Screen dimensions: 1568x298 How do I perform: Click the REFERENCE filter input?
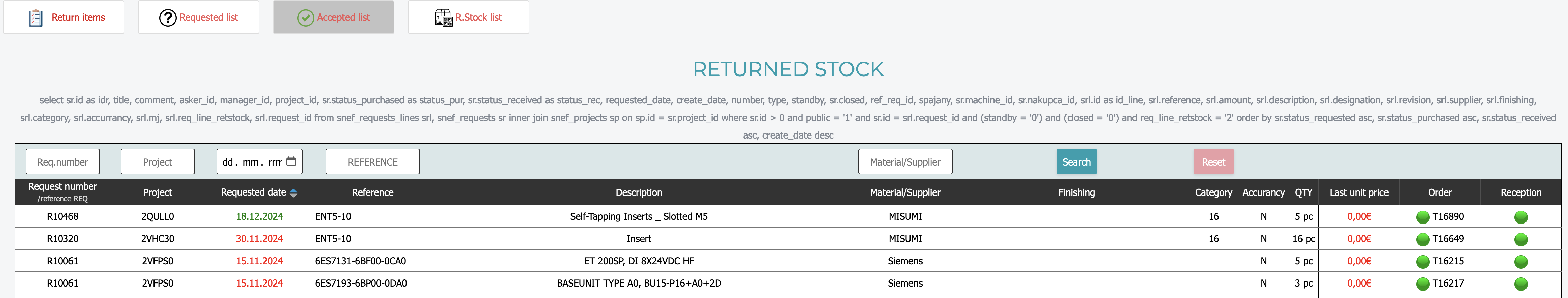[372, 162]
